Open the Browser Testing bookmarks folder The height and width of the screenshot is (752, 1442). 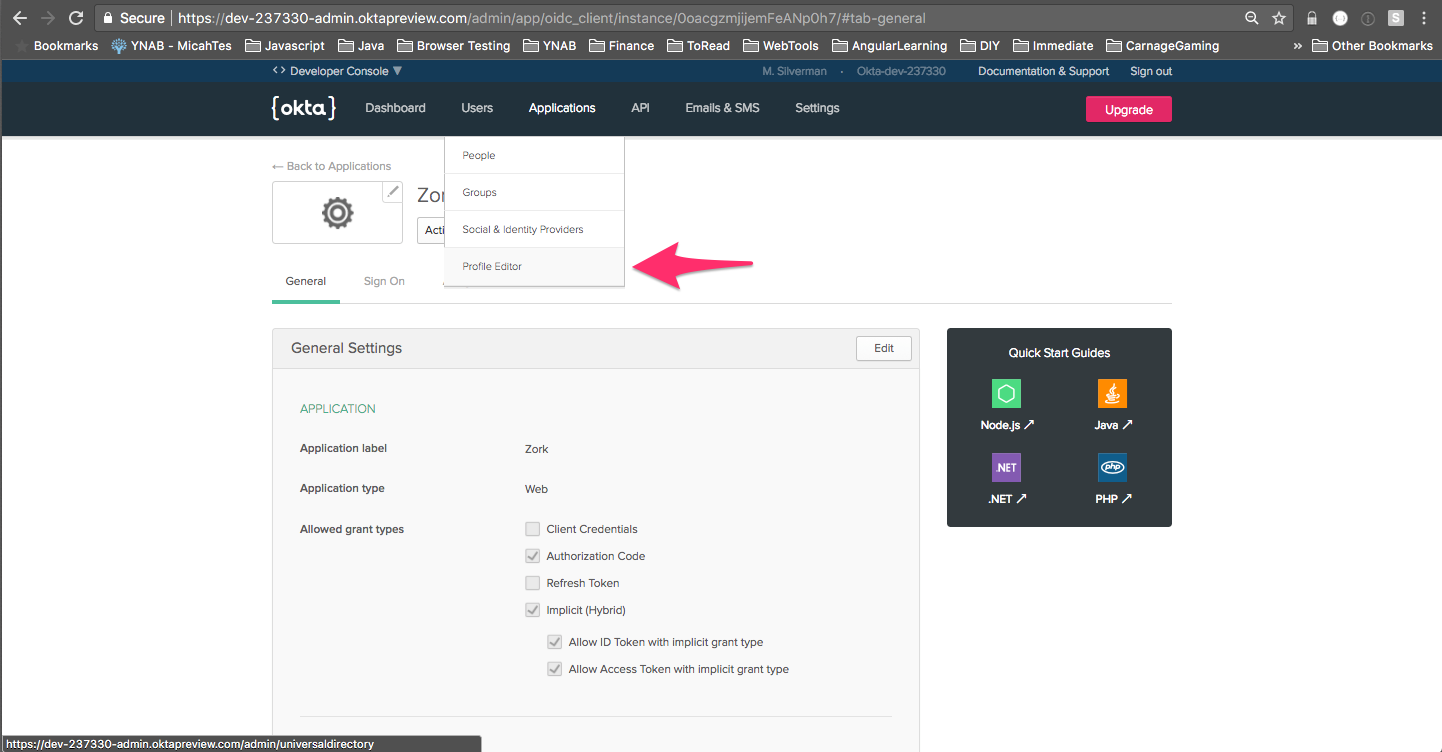pyautogui.click(x=453, y=45)
